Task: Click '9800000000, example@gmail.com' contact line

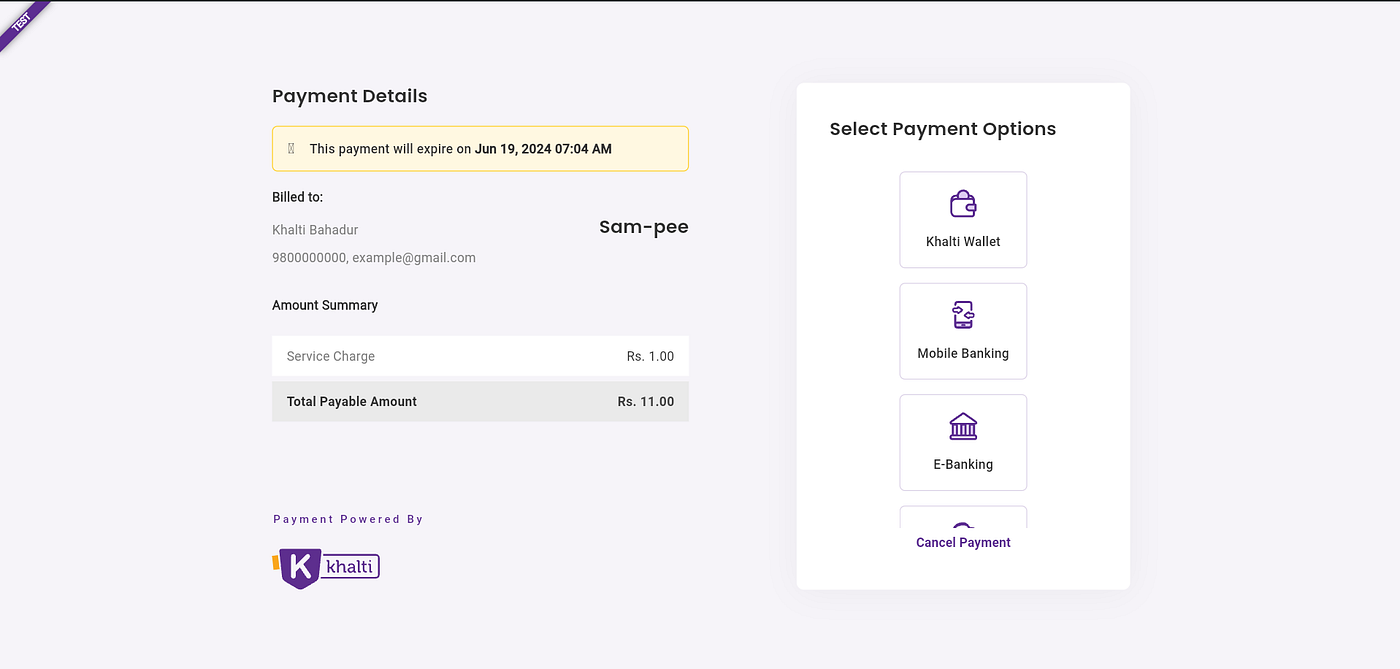Action: pos(374,258)
